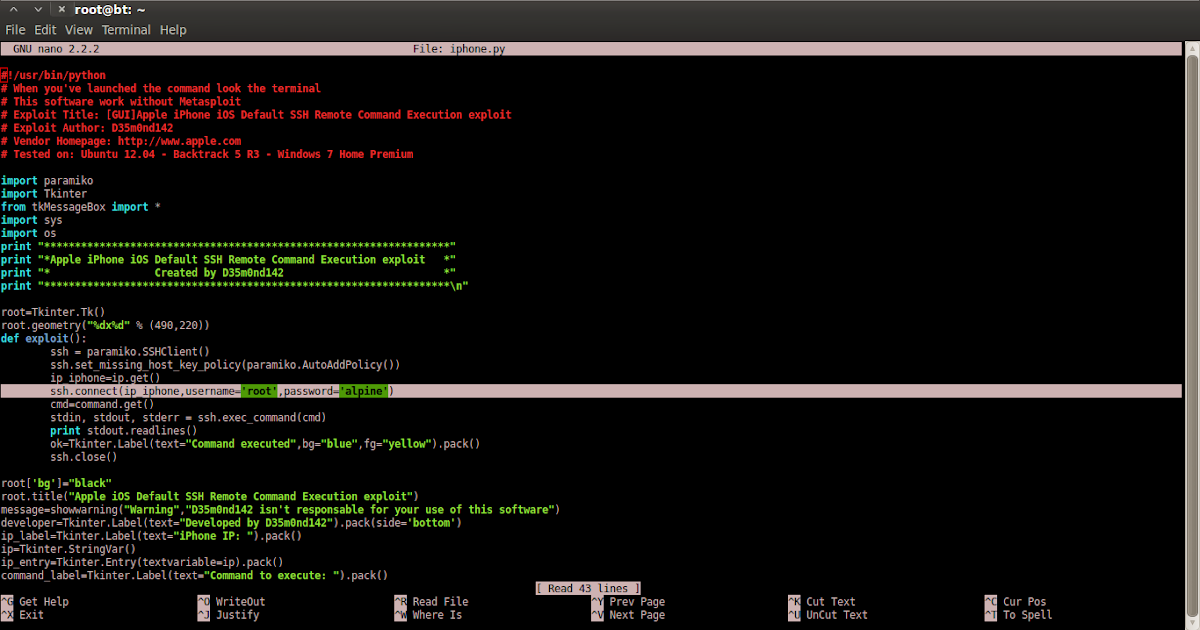Click the '[ Read 43 lines ]' status message
The height and width of the screenshot is (630, 1200).
(588, 588)
